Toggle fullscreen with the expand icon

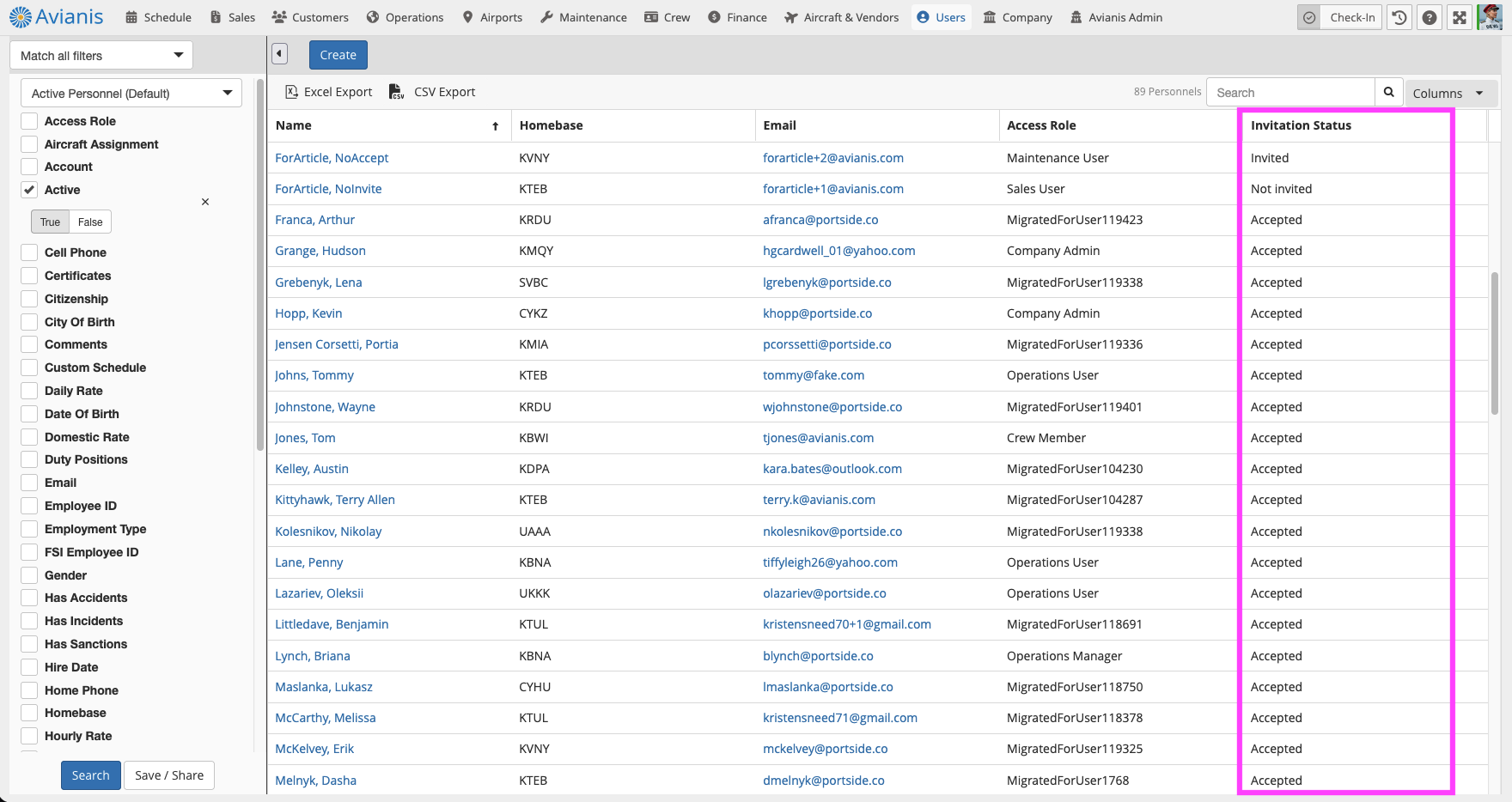tap(1460, 17)
